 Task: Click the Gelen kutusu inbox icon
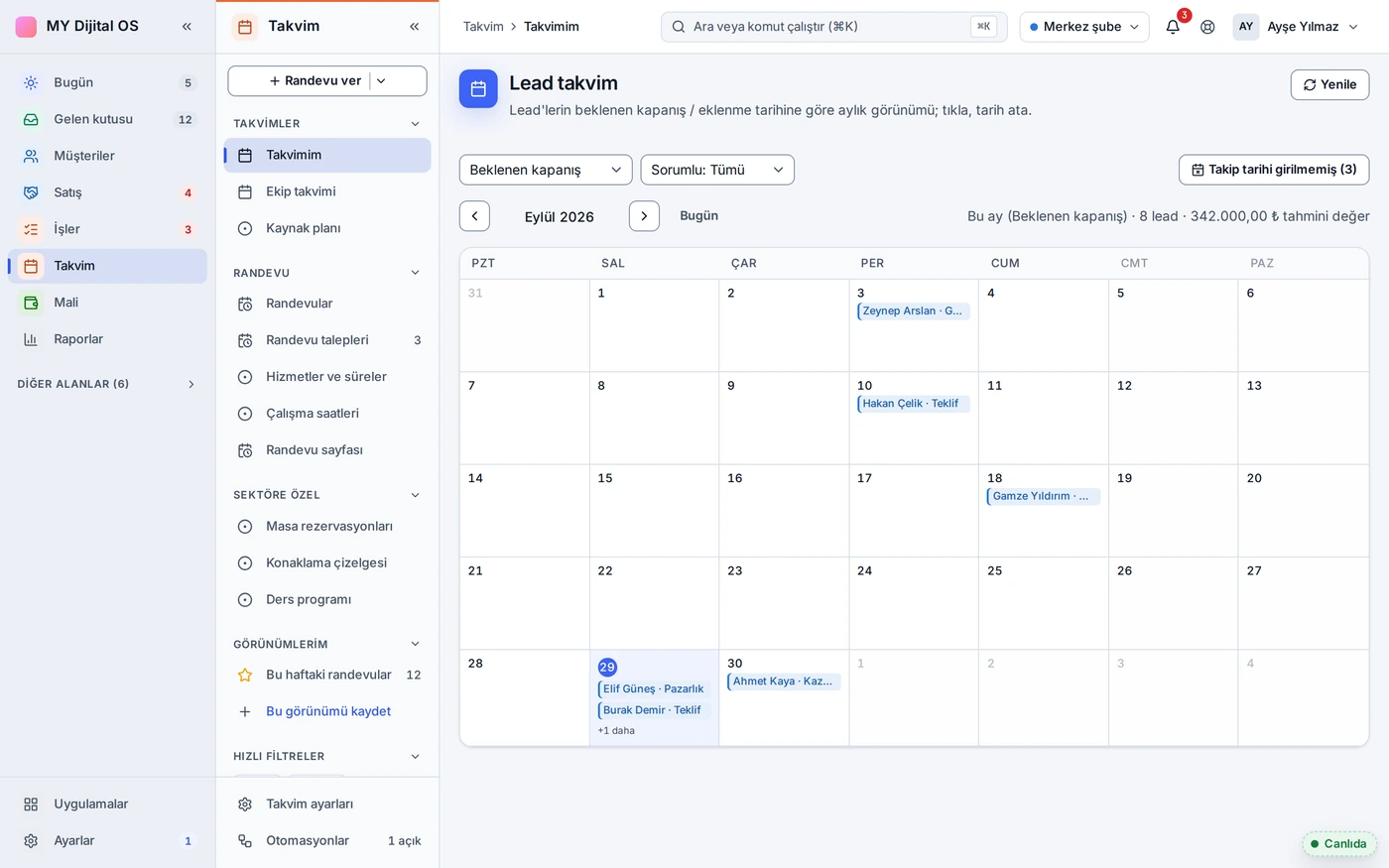(x=31, y=119)
